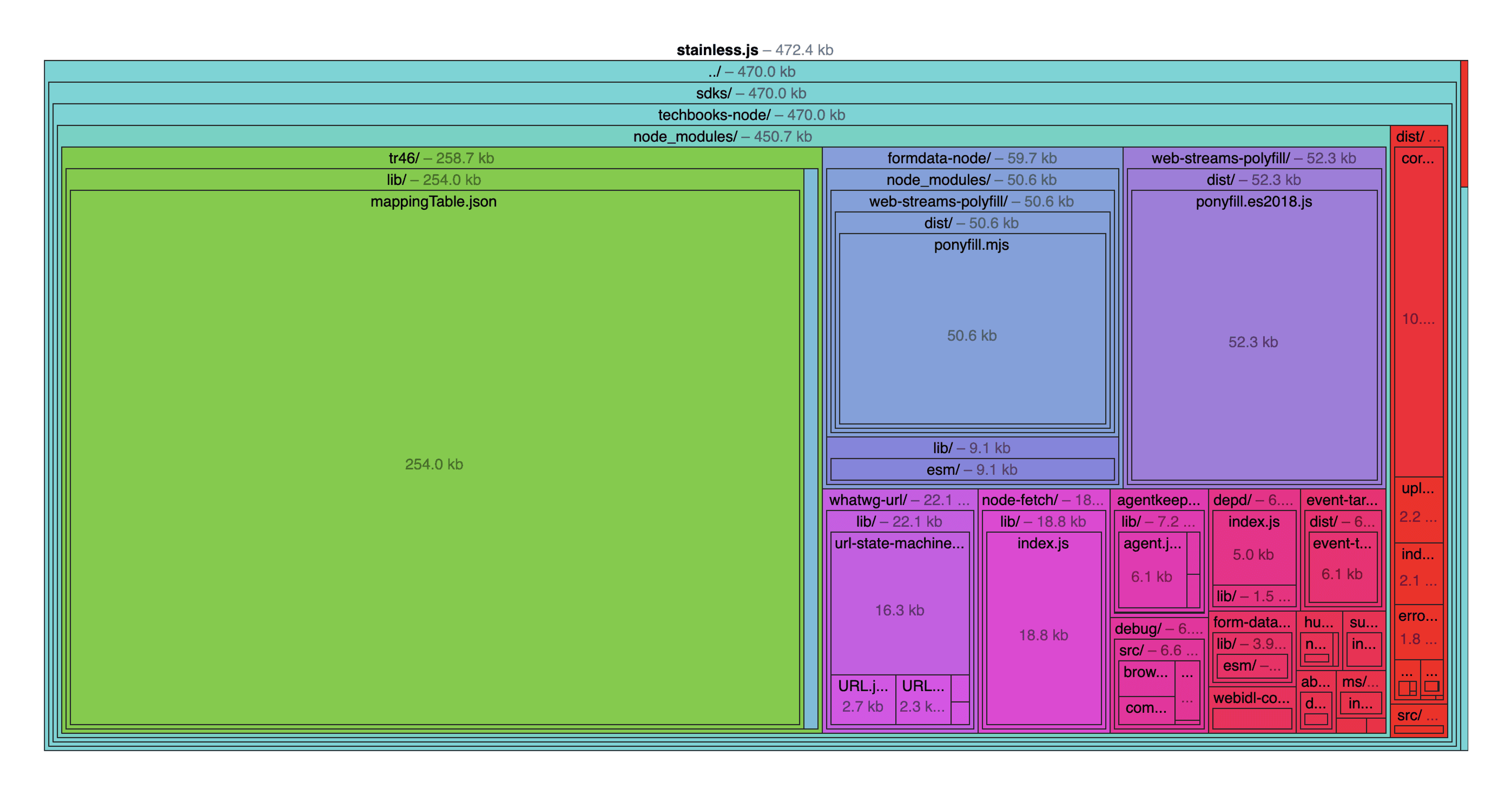Select lib/ 18.8 kb header
Screen dimensions: 1512x795
[1044, 522]
